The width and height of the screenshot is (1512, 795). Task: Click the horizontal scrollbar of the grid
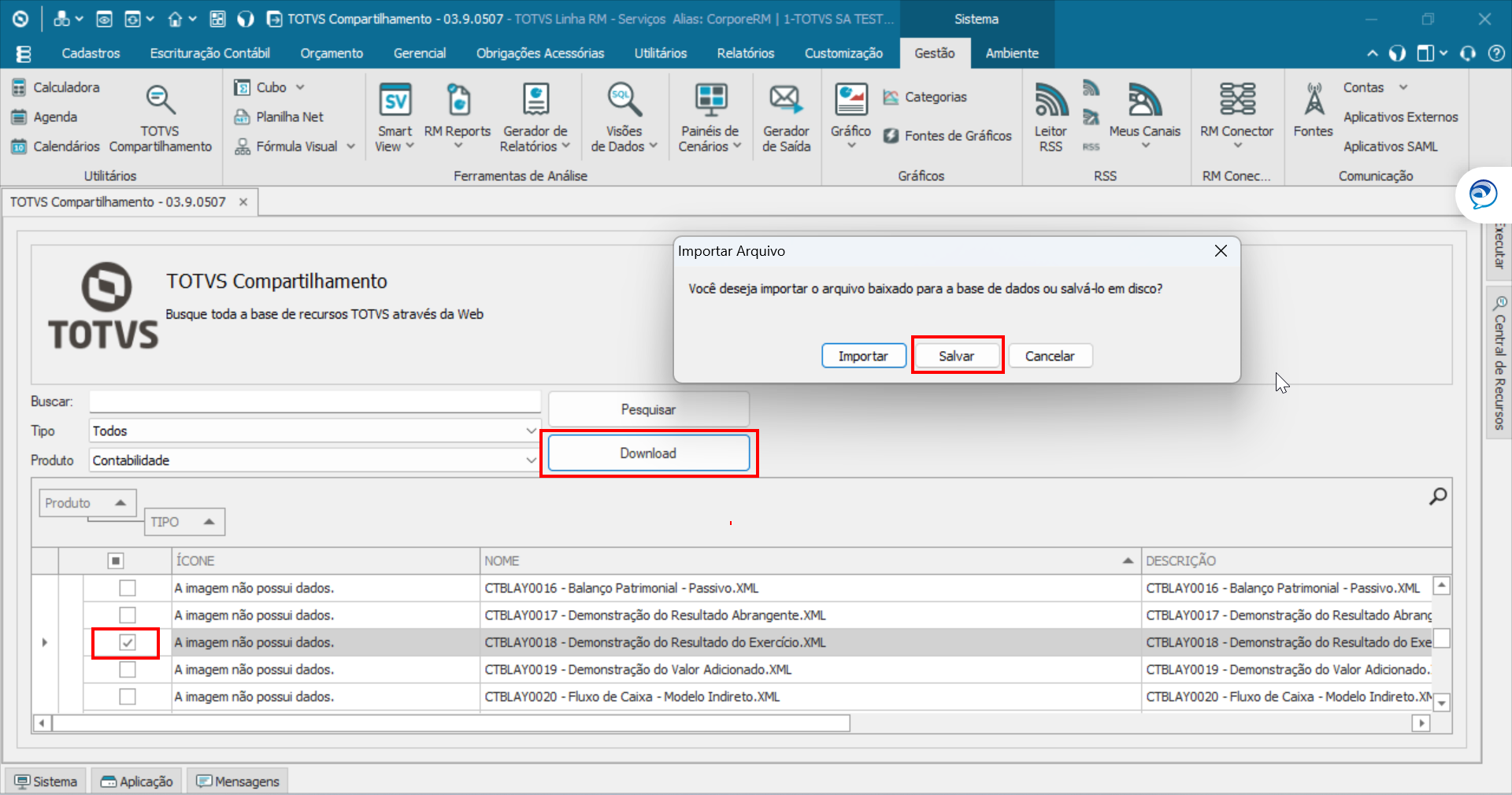tap(451, 723)
